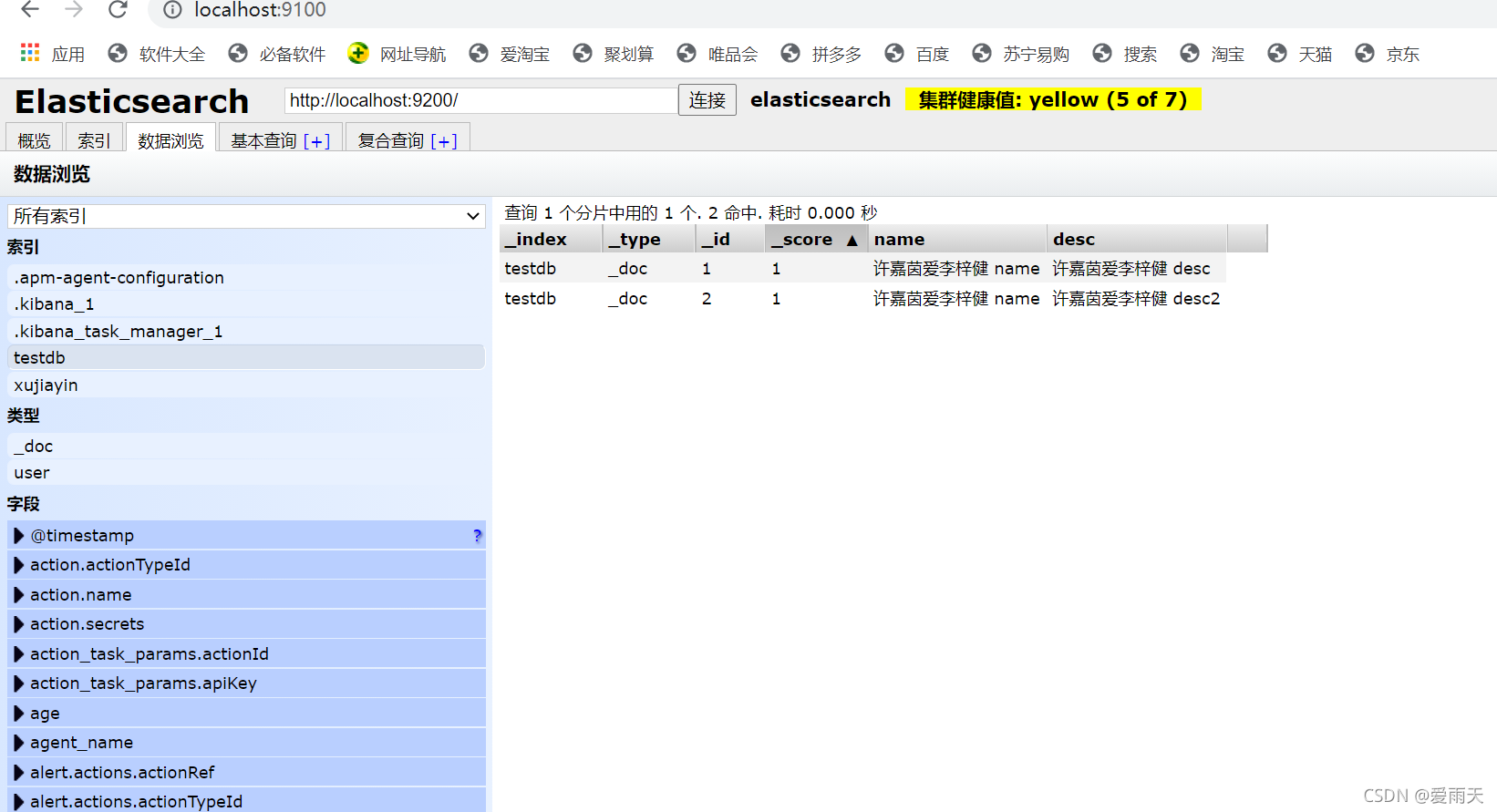1497x812 pixels.
Task: Open the 苏宁易购 bookmark
Action: pyautogui.click(x=1021, y=54)
